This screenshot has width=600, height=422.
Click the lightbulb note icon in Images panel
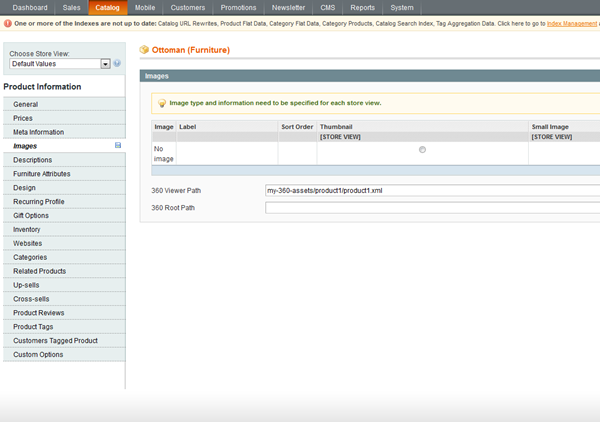[162, 102]
